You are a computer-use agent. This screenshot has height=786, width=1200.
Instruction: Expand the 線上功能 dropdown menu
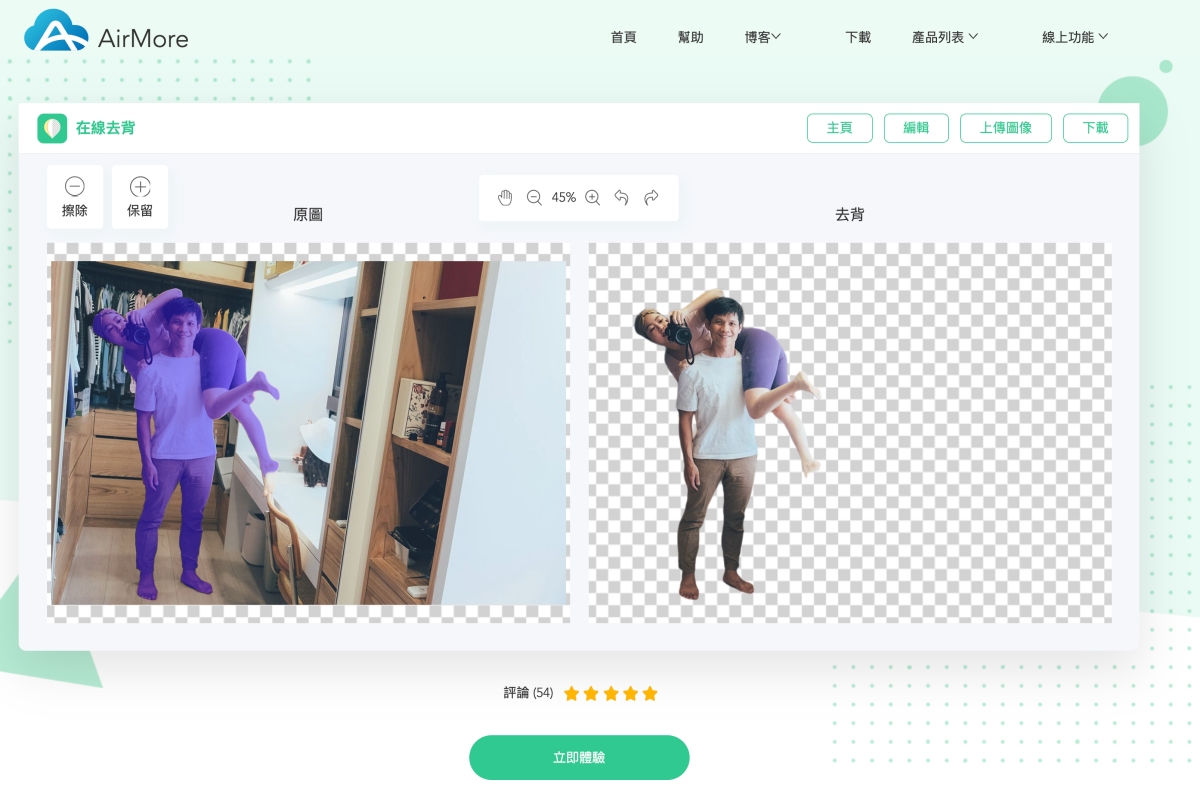(x=1075, y=37)
